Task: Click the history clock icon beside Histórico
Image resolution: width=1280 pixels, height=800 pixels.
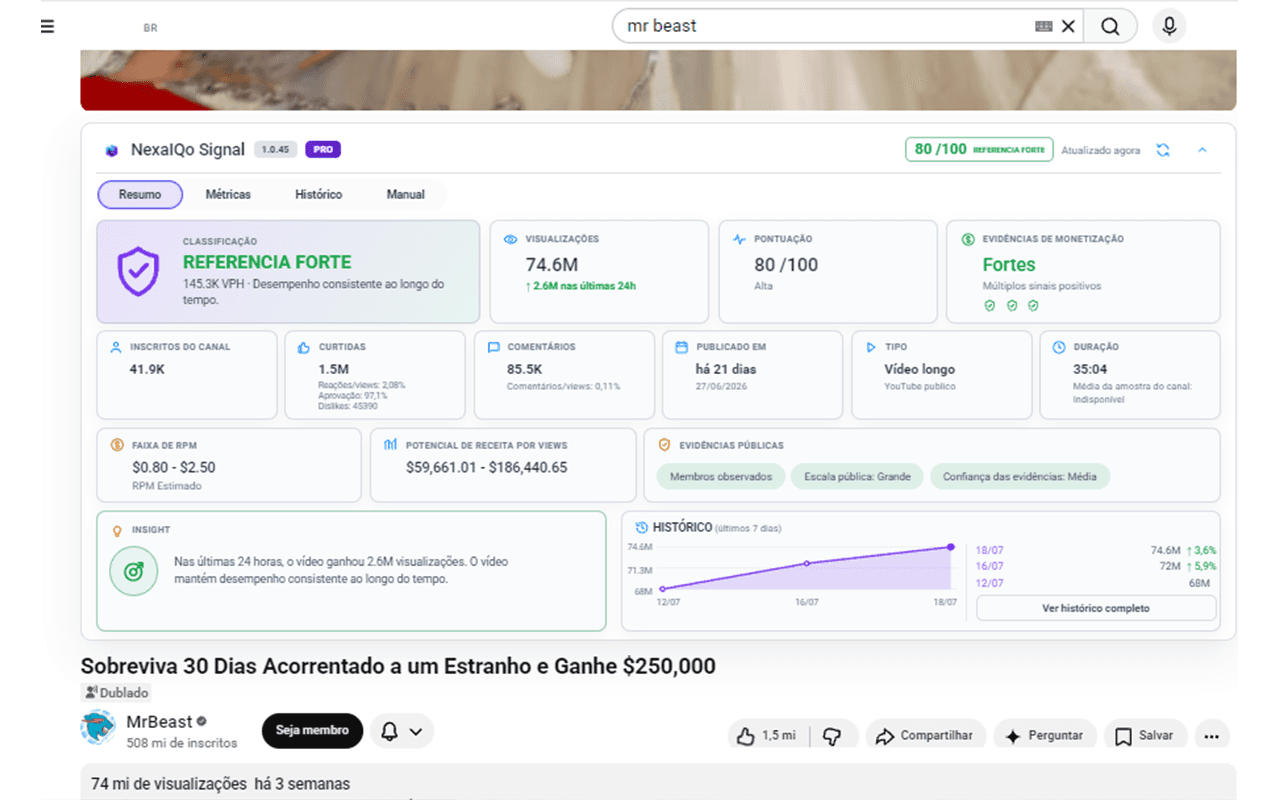Action: [641, 527]
